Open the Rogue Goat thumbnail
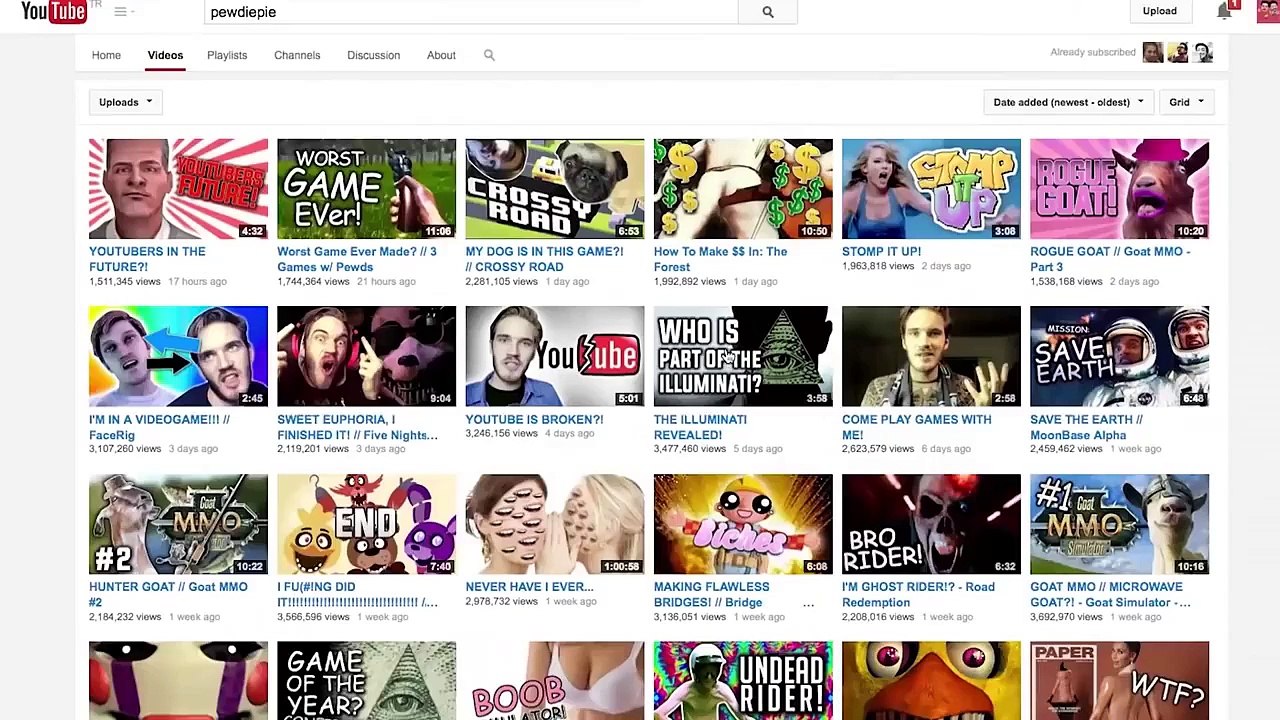The width and height of the screenshot is (1280, 720). tap(1119, 189)
